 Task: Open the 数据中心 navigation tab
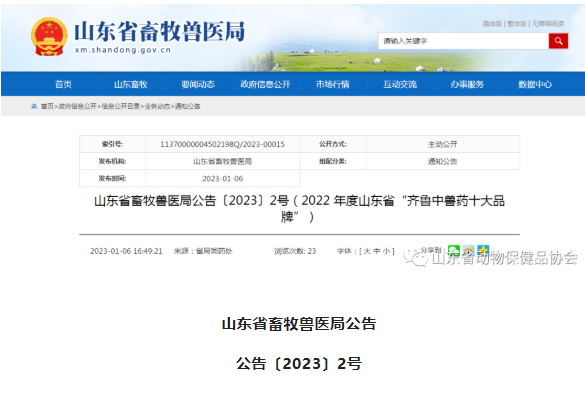coord(535,84)
